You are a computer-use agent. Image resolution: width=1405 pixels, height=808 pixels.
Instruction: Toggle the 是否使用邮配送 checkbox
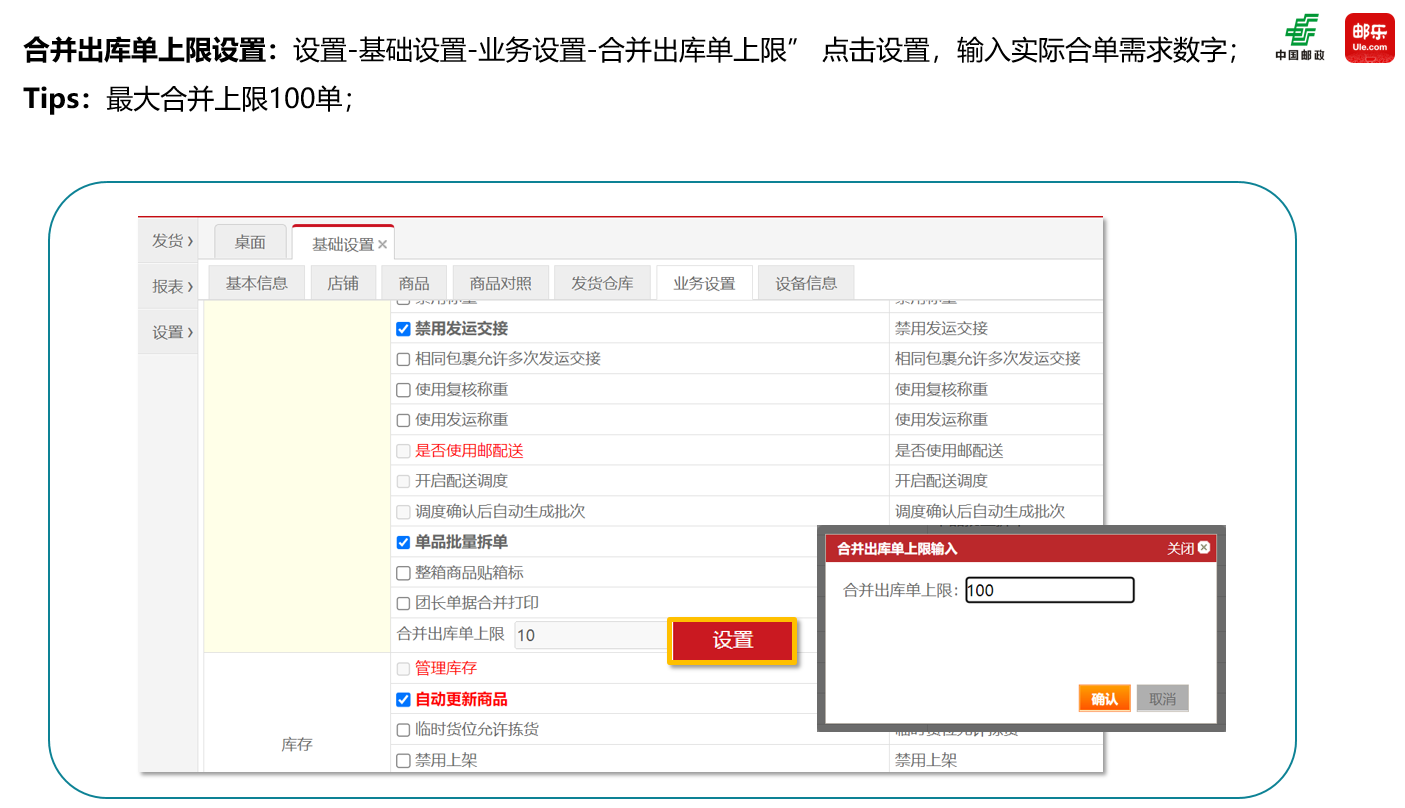tap(404, 451)
